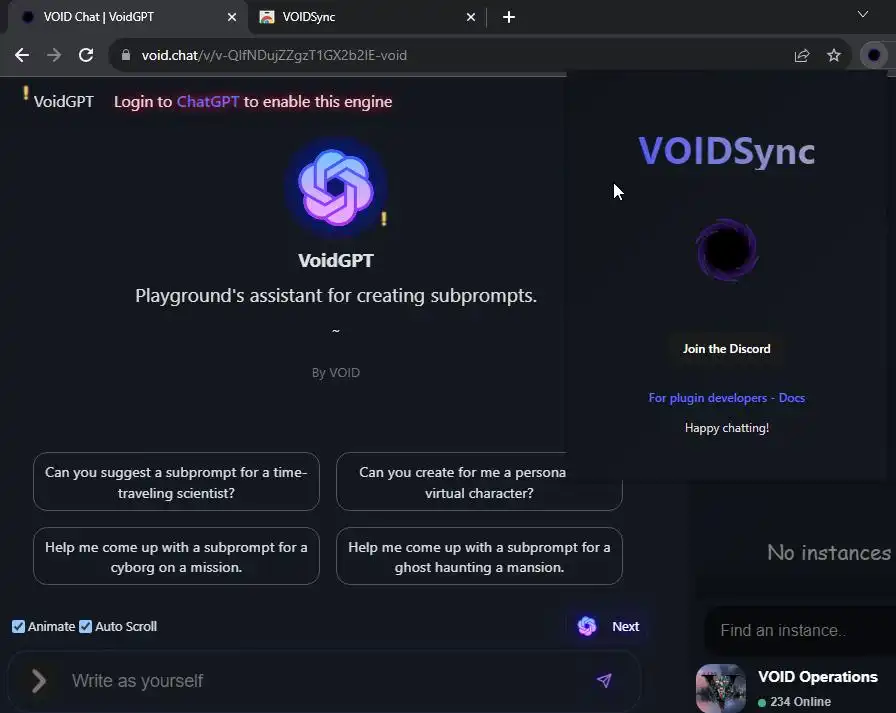Screen dimensions: 896x713
Task: Open the ChatGPT login link
Action: pyautogui.click(x=208, y=102)
